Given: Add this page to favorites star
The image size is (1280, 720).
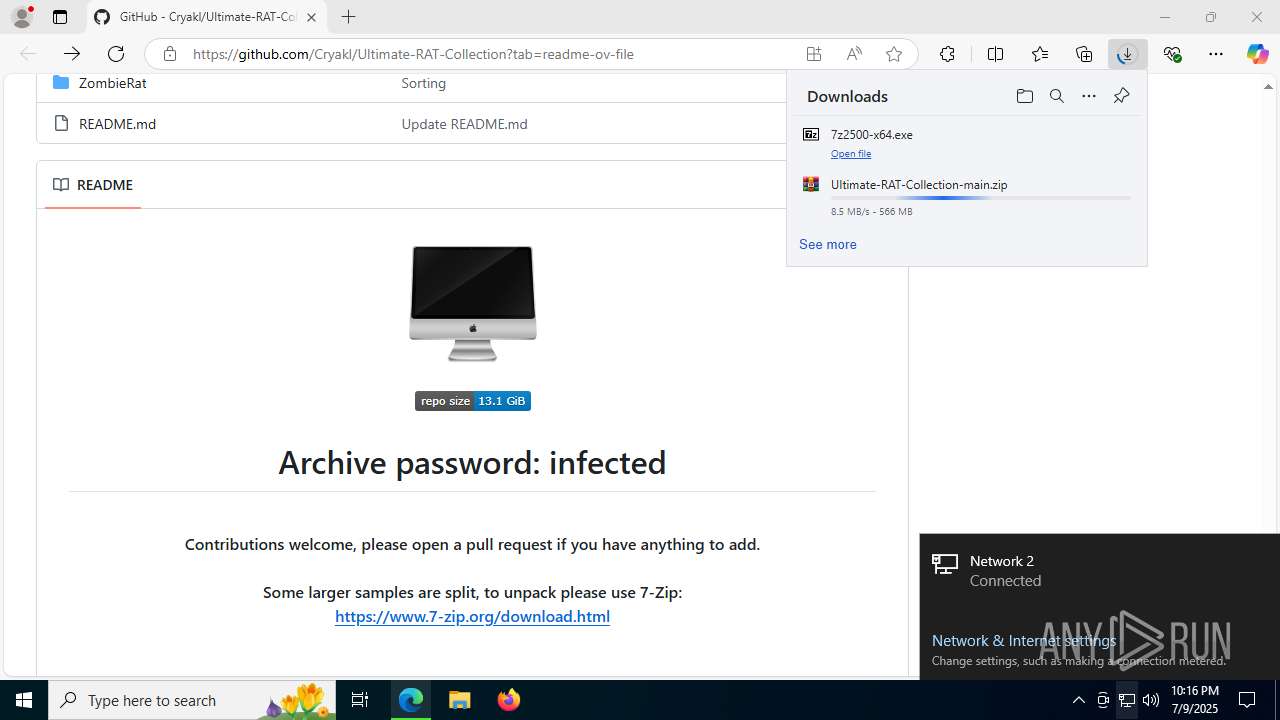Looking at the screenshot, I should point(894,54).
